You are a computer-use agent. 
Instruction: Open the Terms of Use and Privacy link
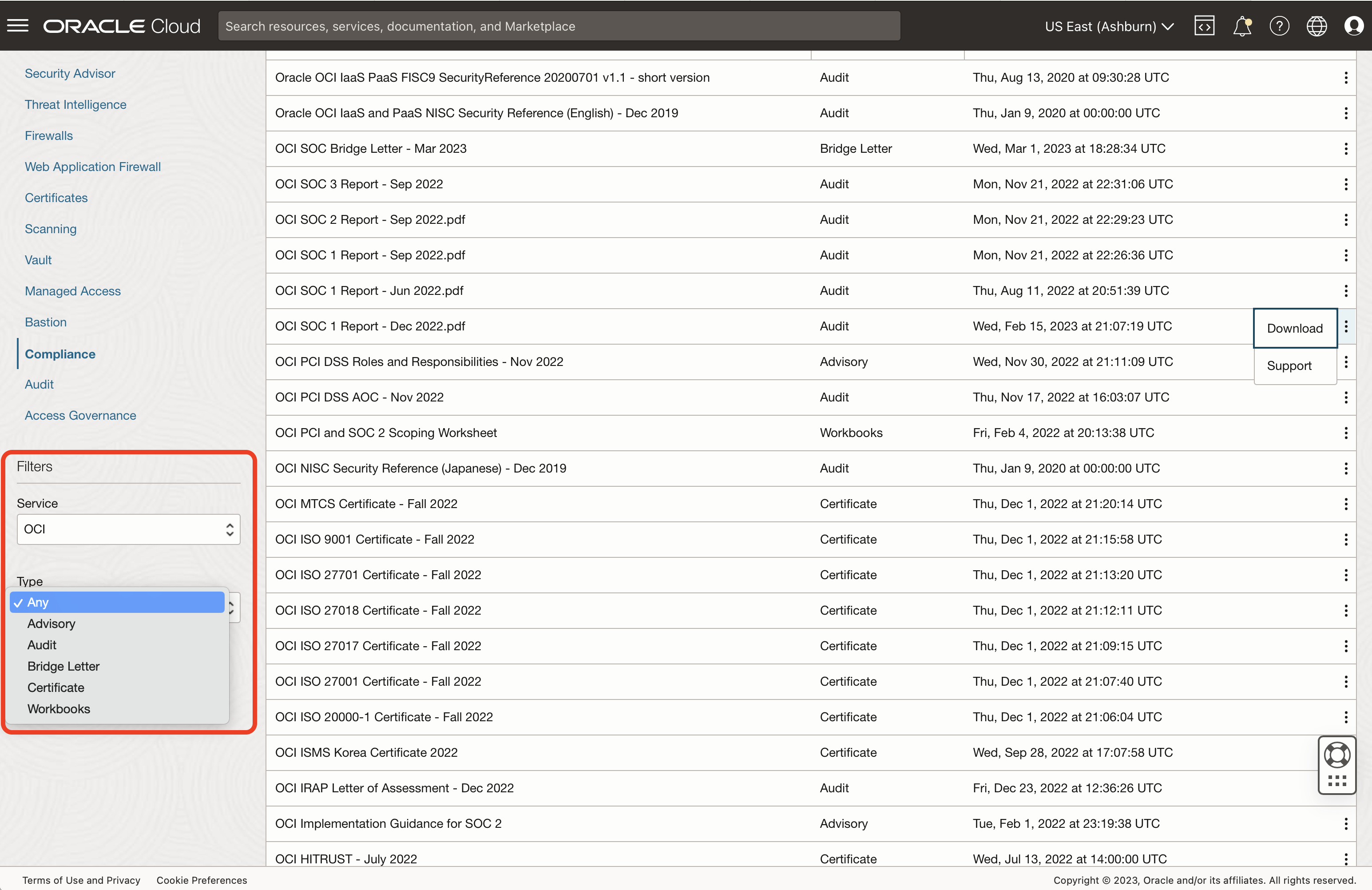point(81,880)
